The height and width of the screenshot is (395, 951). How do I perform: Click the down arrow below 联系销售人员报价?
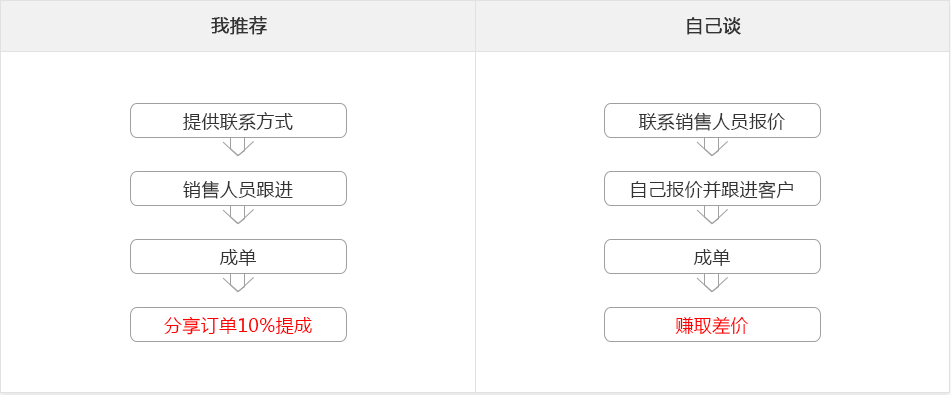pos(712,147)
